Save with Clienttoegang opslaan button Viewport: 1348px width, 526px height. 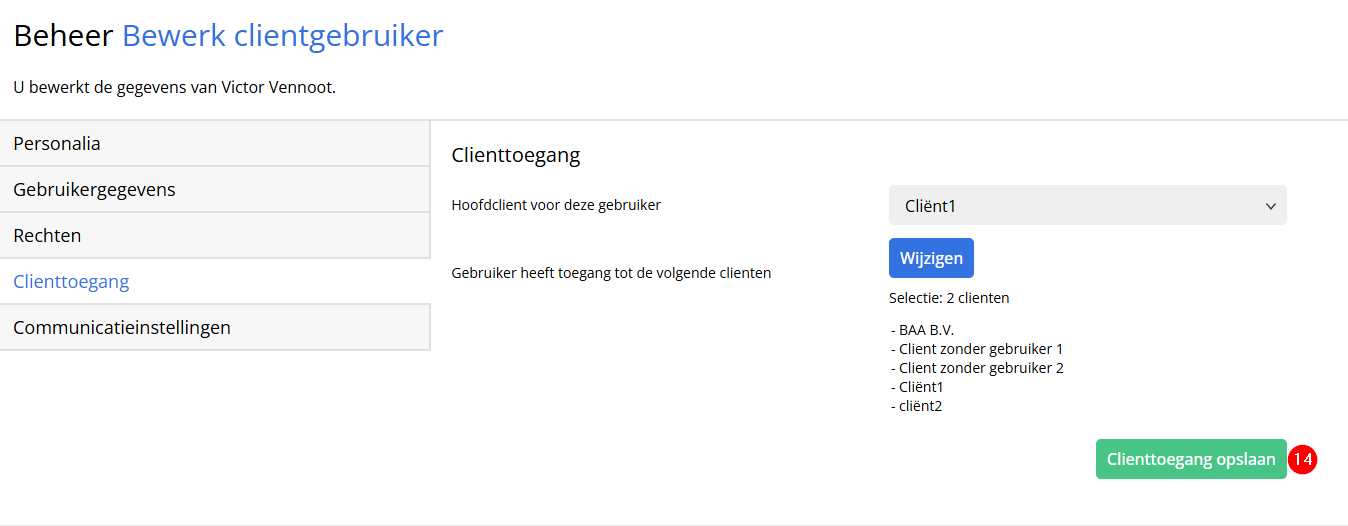[1191, 459]
